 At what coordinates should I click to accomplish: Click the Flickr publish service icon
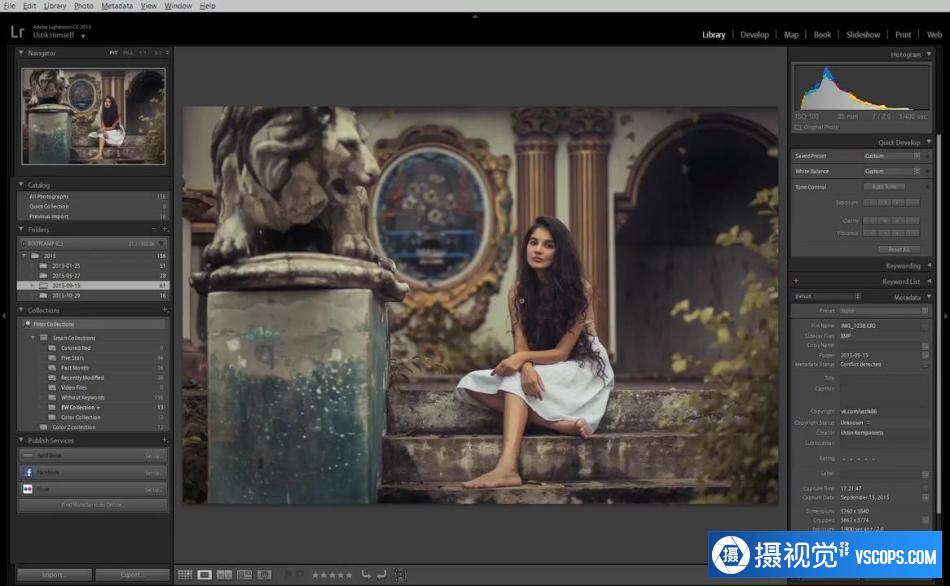(27, 489)
